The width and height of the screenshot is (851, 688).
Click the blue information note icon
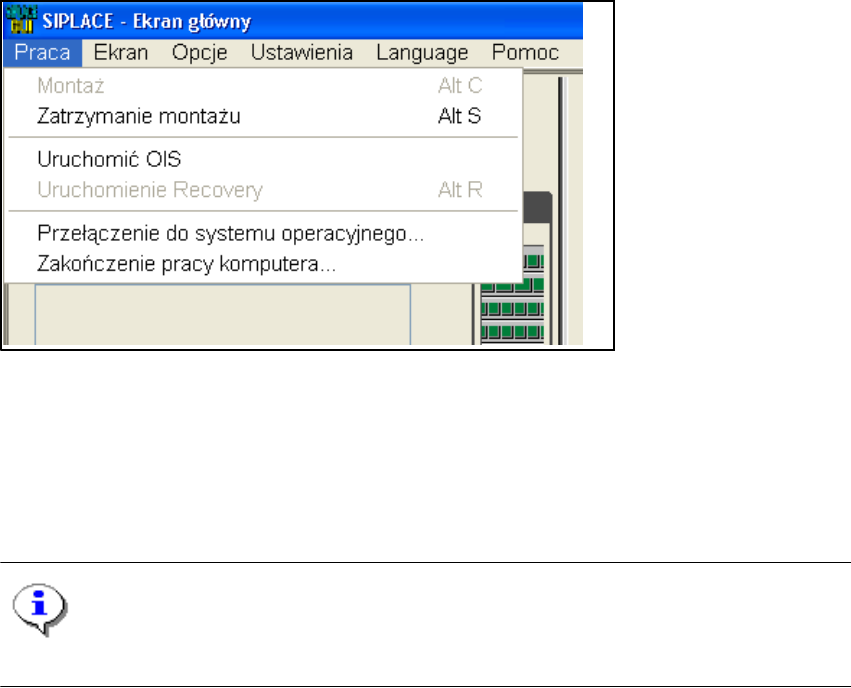(x=40, y=609)
